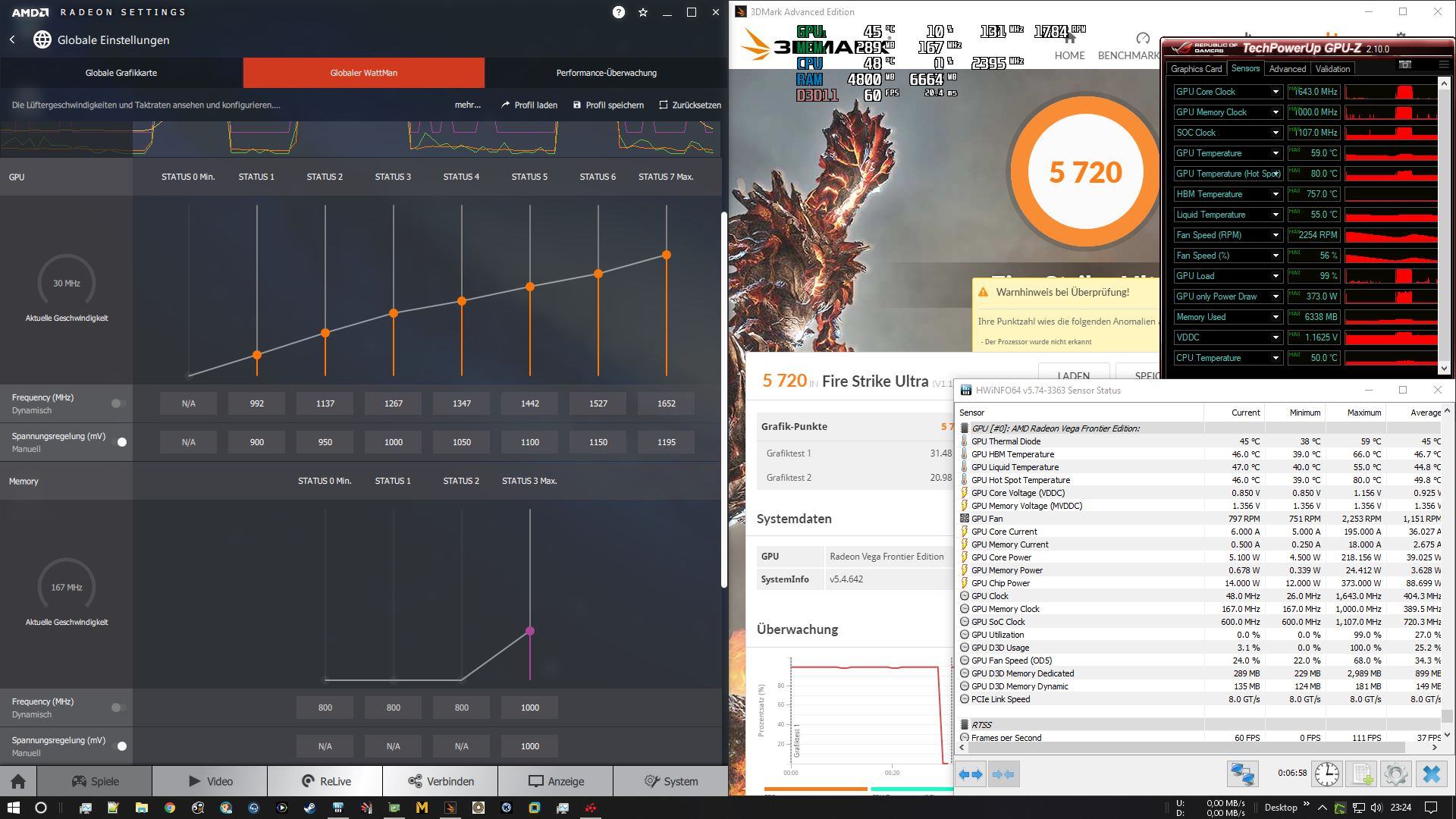The image size is (1456, 819).
Task: Click Zurücksetzen reset button
Action: pos(689,105)
